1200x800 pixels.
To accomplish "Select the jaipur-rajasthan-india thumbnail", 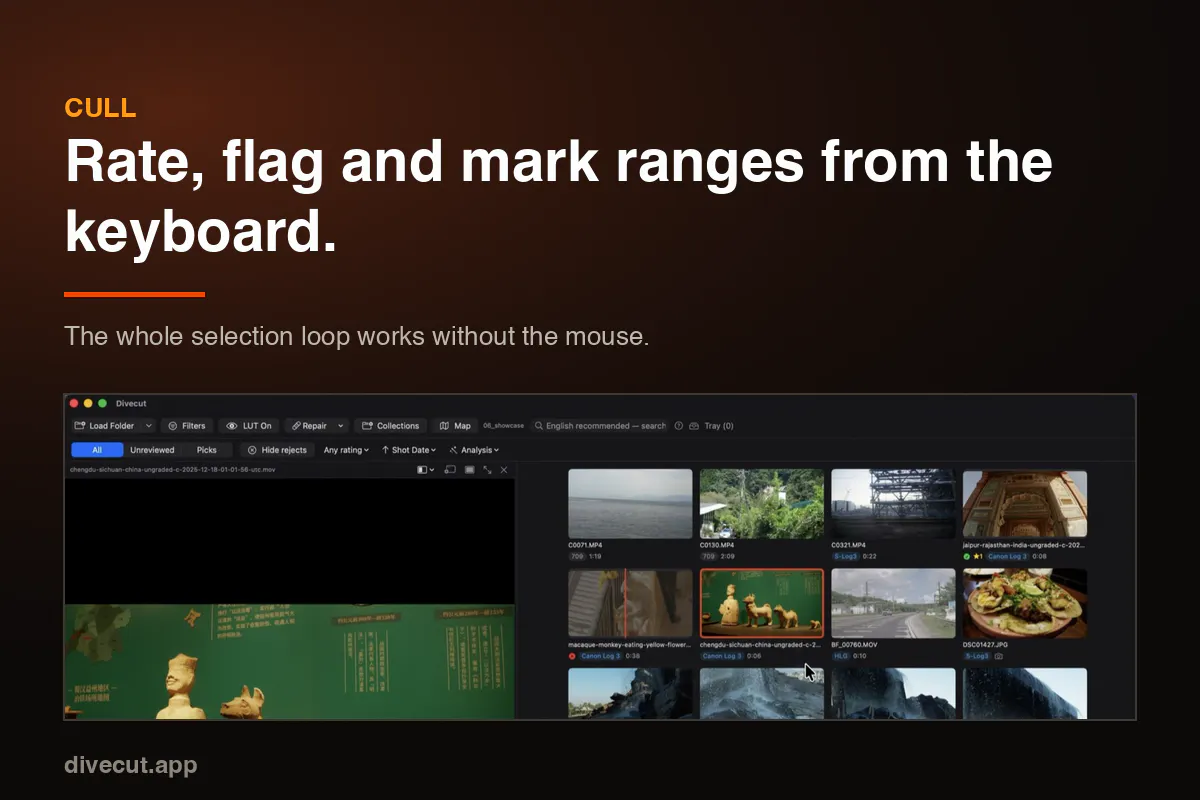I will tap(1025, 504).
